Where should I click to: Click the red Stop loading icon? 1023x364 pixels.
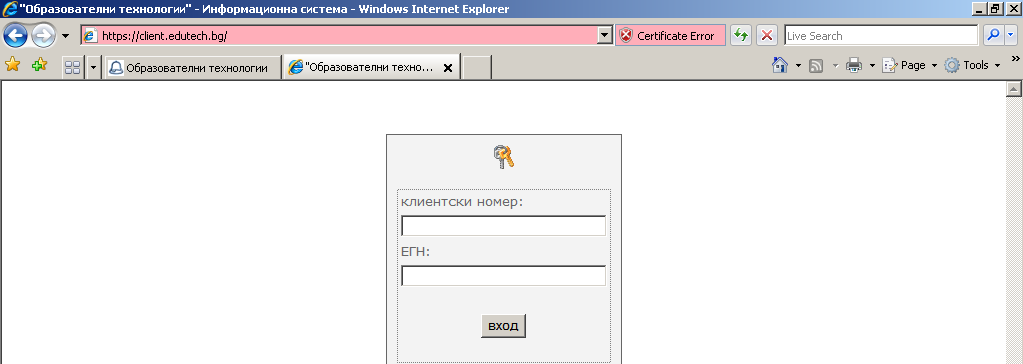[x=767, y=36]
